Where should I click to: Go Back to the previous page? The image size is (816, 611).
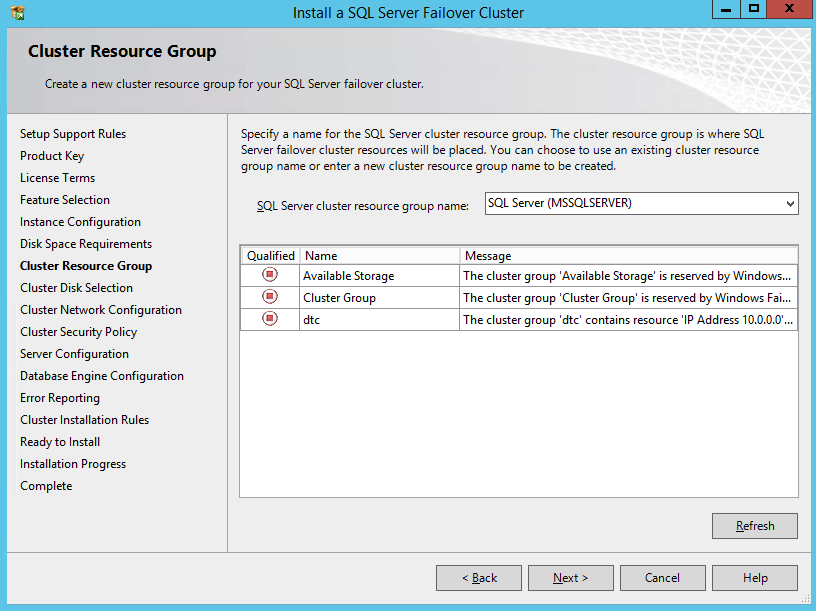(x=479, y=578)
